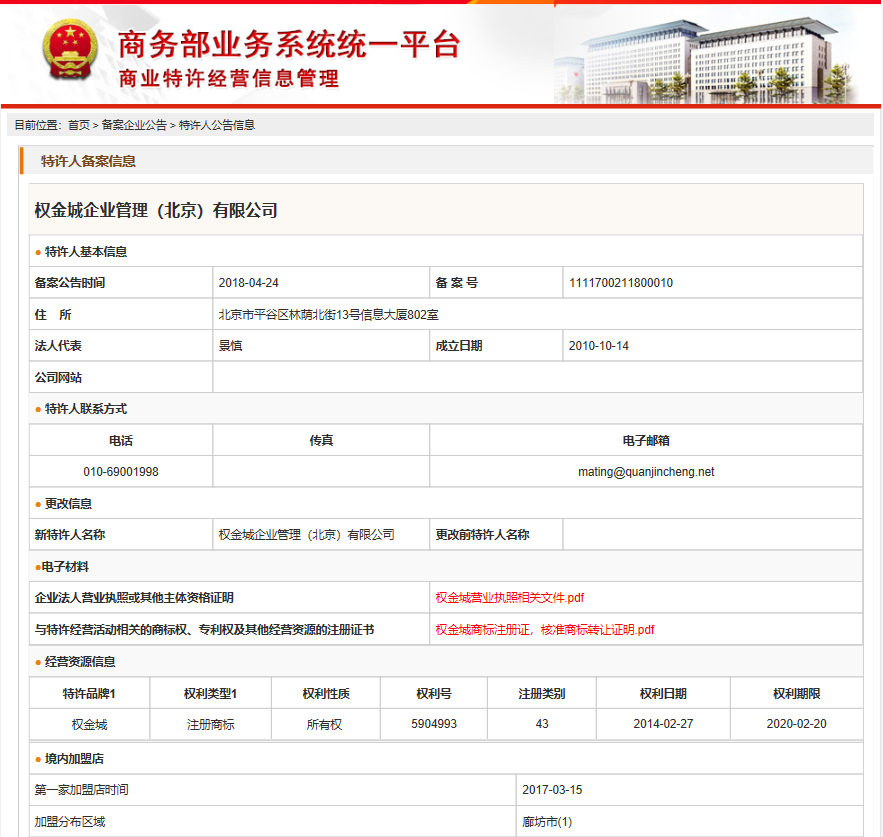Click the subtitle 商业特许经营信息管理
The width and height of the screenshot is (883, 837).
229,78
